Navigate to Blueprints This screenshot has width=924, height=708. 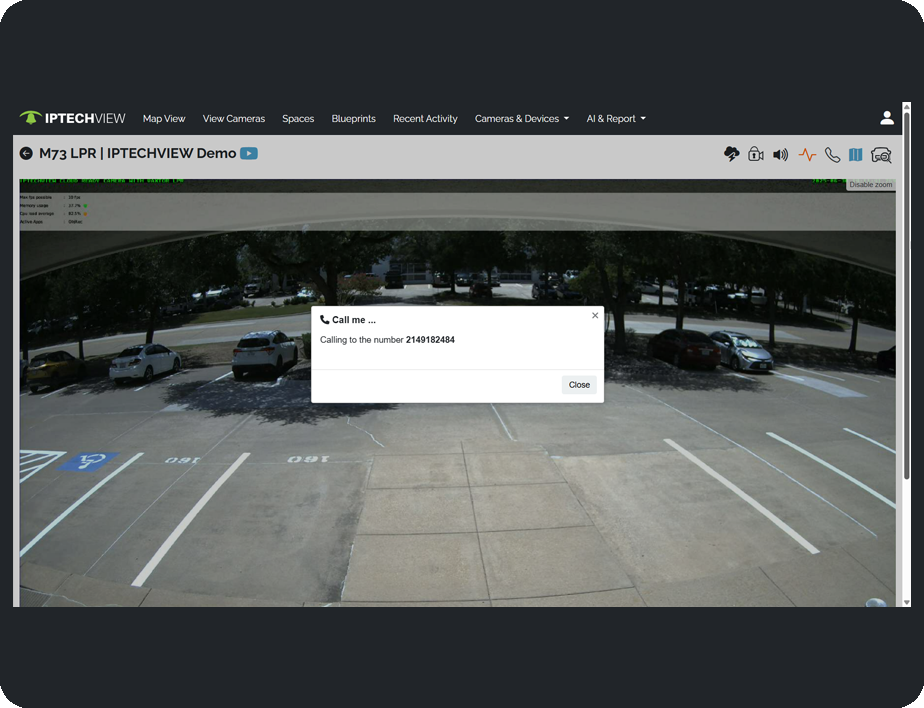(x=354, y=118)
